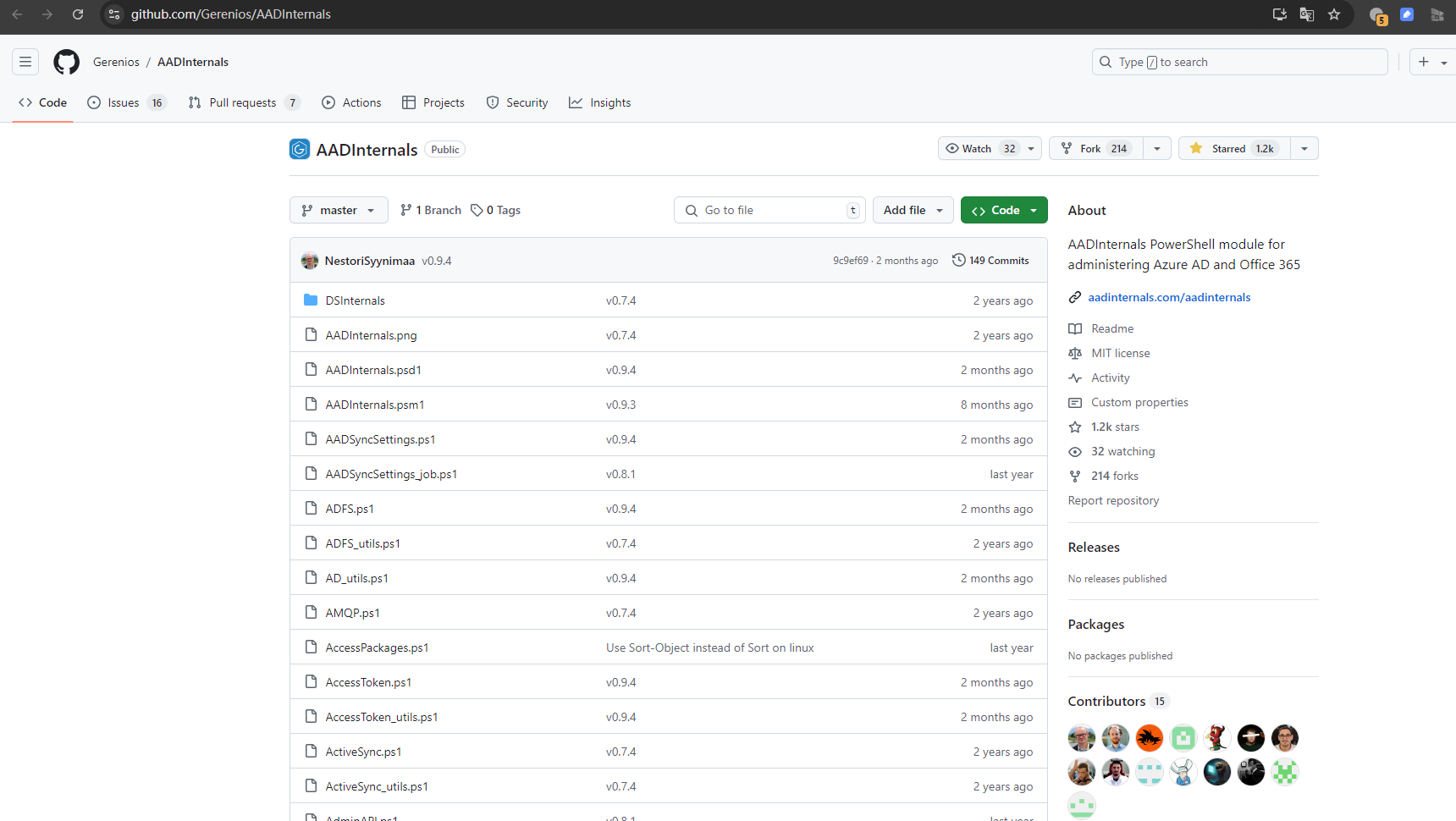The height and width of the screenshot is (821, 1456).
Task: Click the commit history clock icon
Action: point(958,260)
